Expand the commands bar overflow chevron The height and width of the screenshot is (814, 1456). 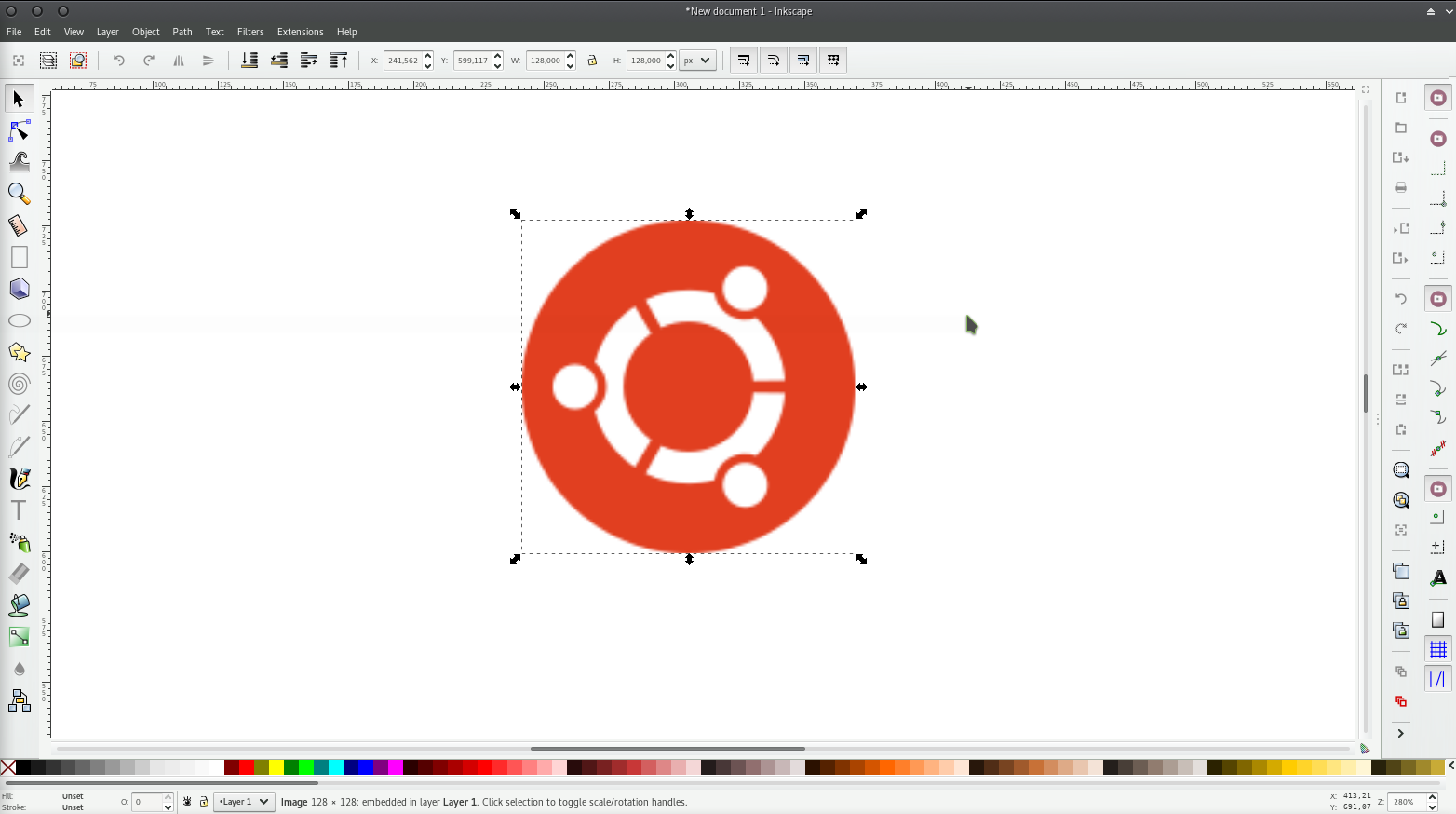coord(1401,734)
